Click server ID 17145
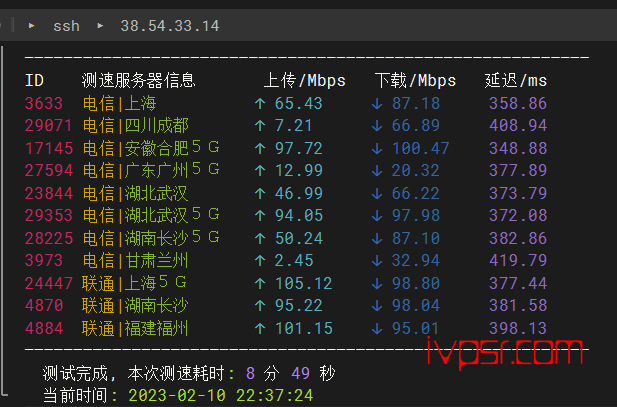617x407 pixels. point(49,148)
